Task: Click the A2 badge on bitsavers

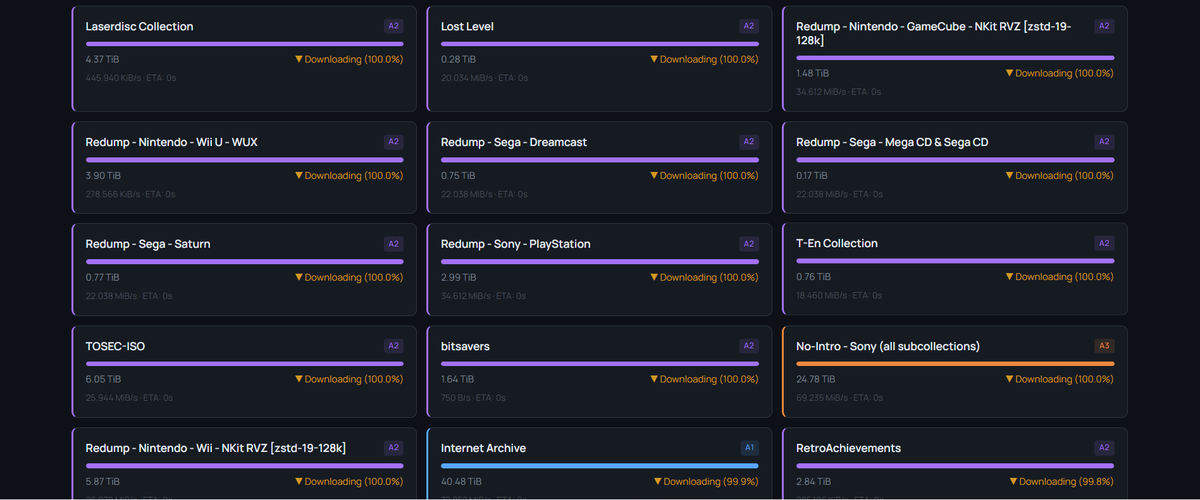Action: 749,346
